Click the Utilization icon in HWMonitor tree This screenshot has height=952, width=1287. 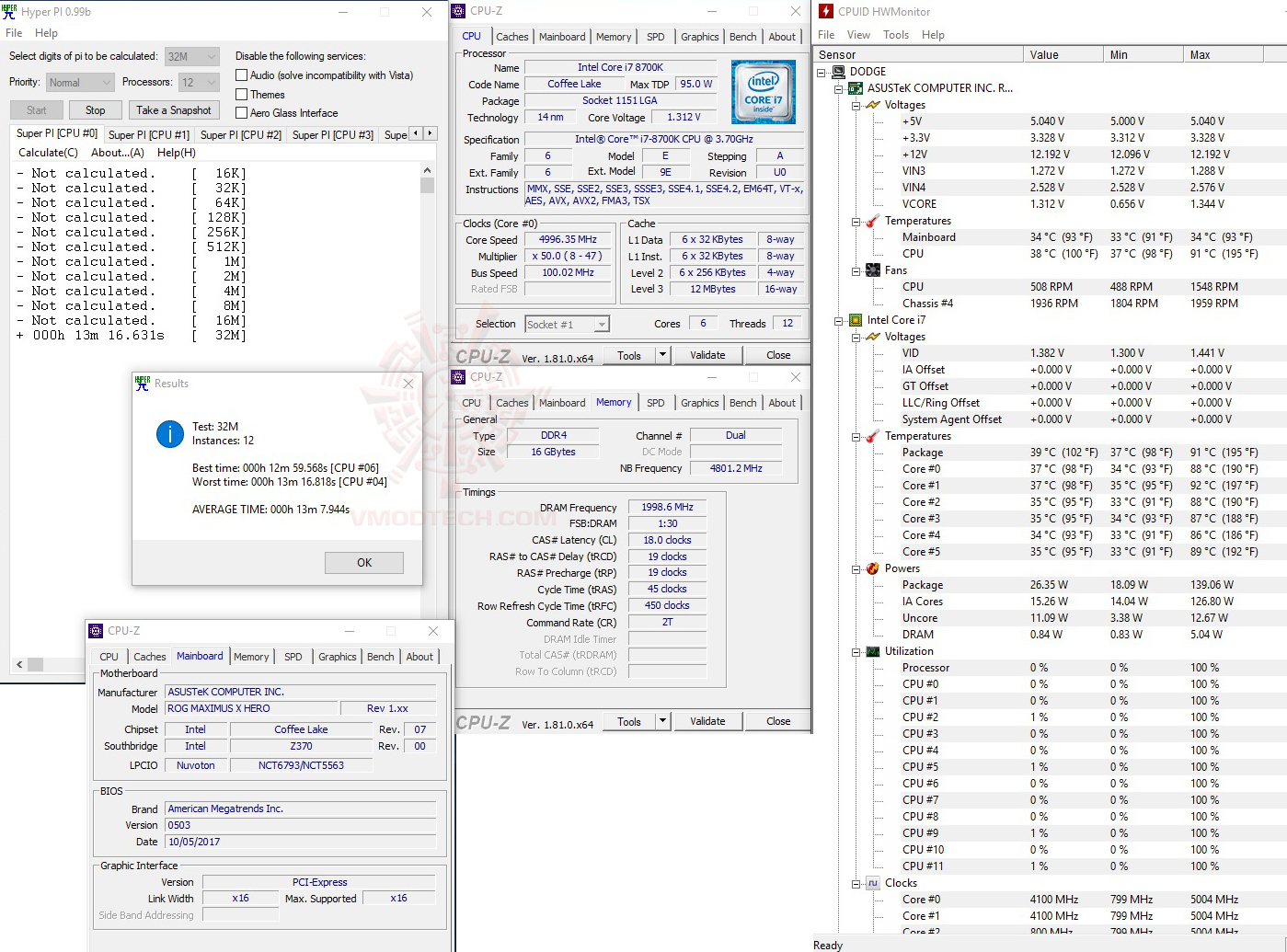click(x=873, y=651)
